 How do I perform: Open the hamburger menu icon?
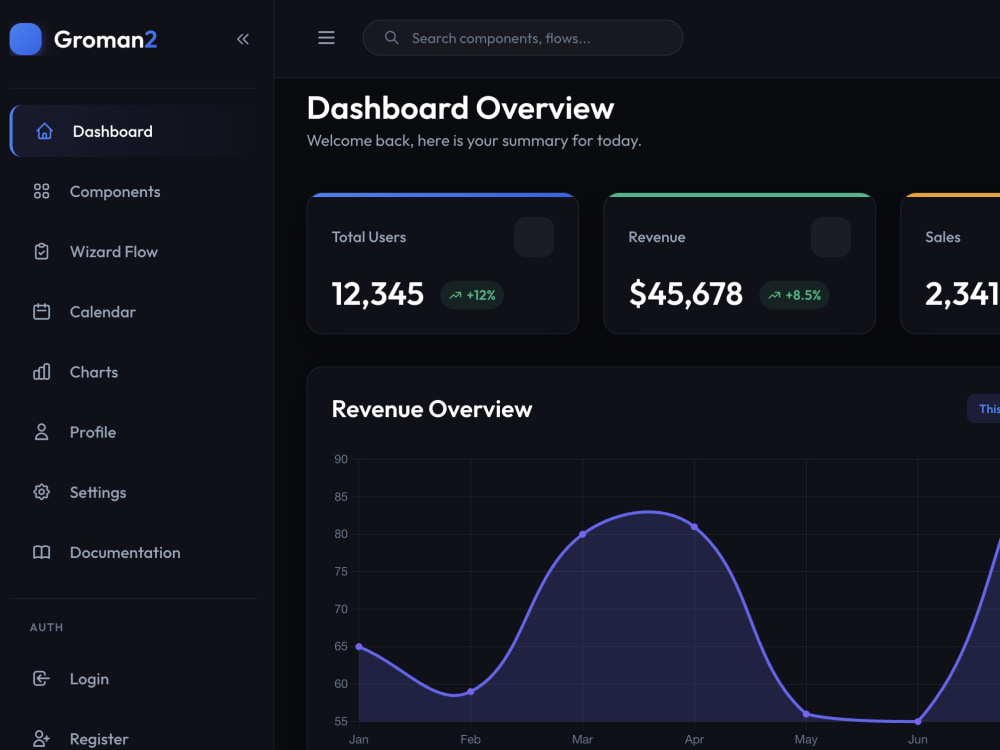(327, 38)
